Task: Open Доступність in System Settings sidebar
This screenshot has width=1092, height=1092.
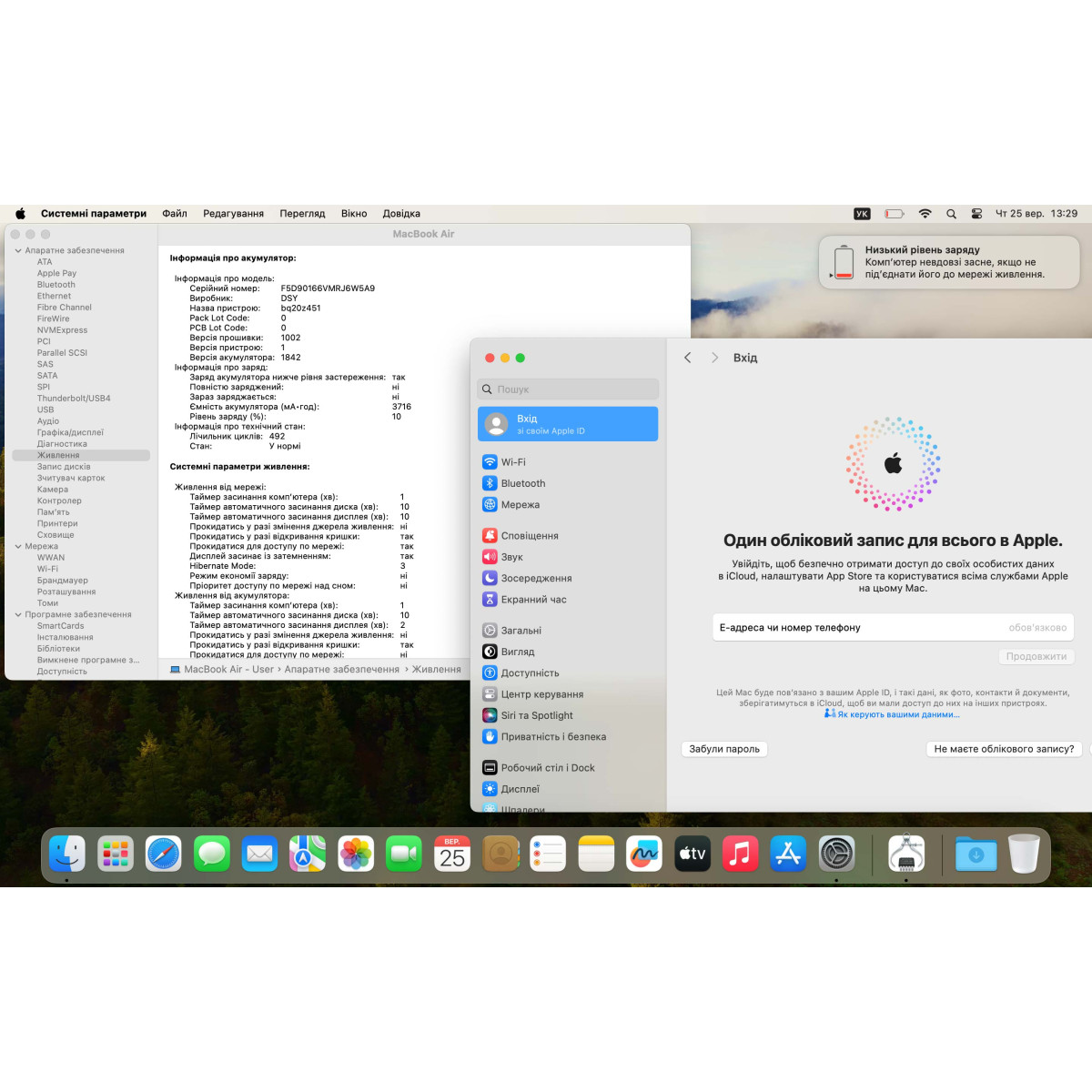Action: tap(568, 672)
